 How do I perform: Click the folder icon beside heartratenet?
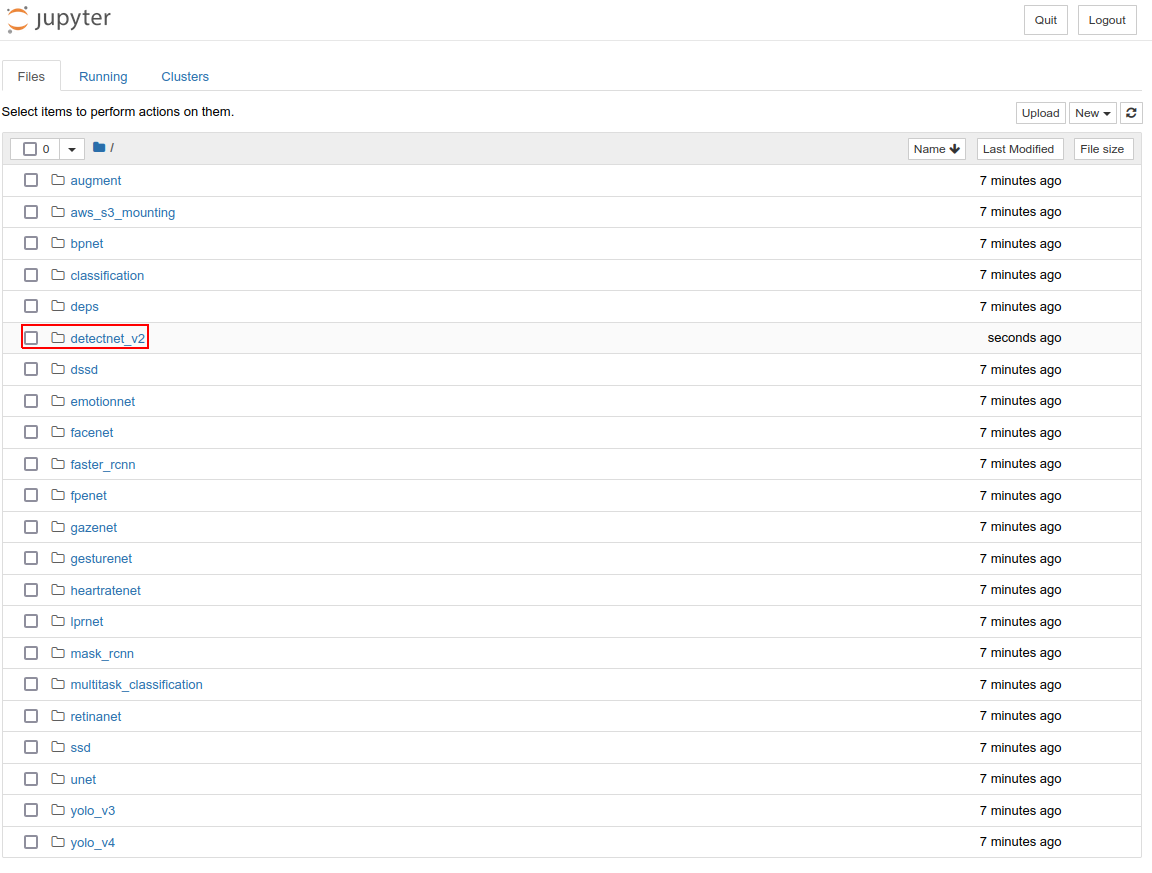tap(58, 589)
